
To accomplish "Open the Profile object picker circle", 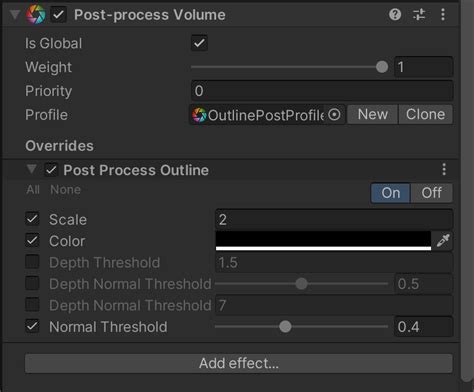I will pos(334,115).
